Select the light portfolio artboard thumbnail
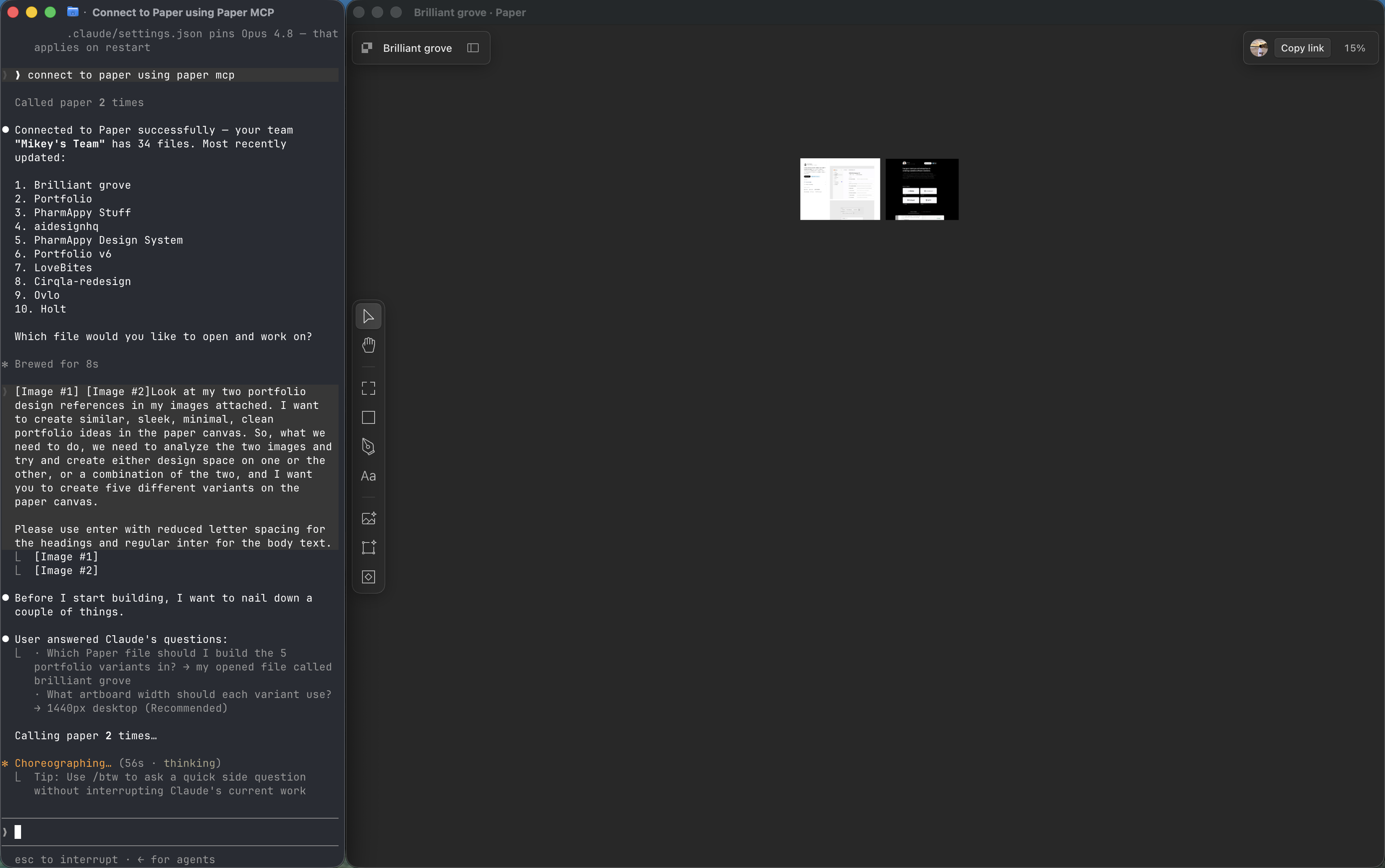1385x868 pixels. point(840,189)
